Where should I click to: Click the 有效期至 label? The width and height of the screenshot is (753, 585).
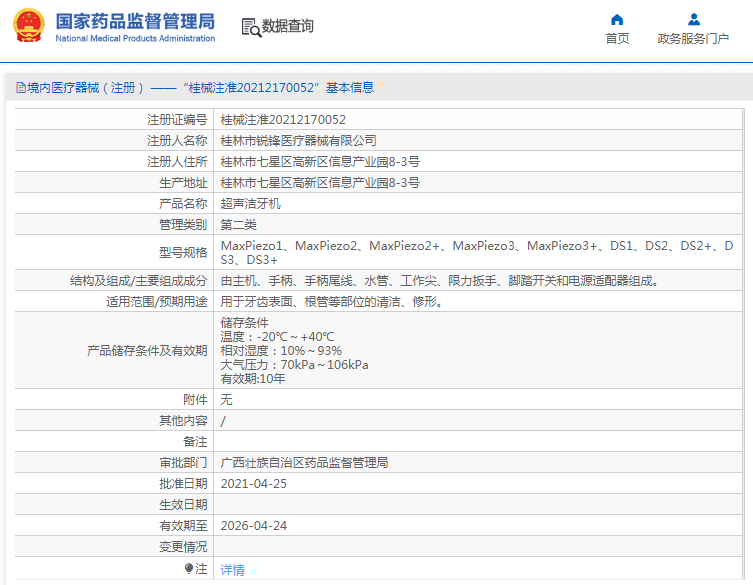pyautogui.click(x=183, y=526)
